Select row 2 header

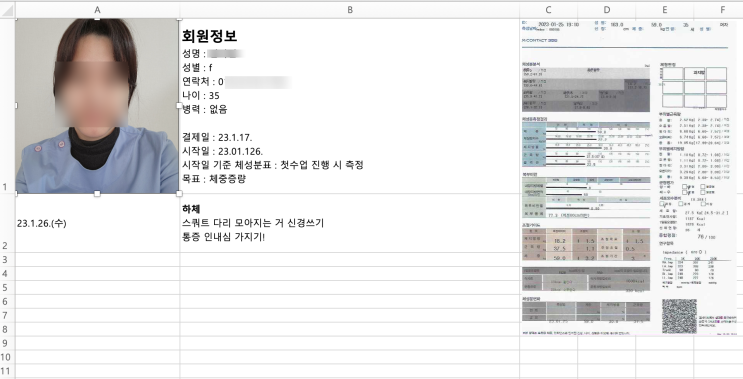pos(7,223)
